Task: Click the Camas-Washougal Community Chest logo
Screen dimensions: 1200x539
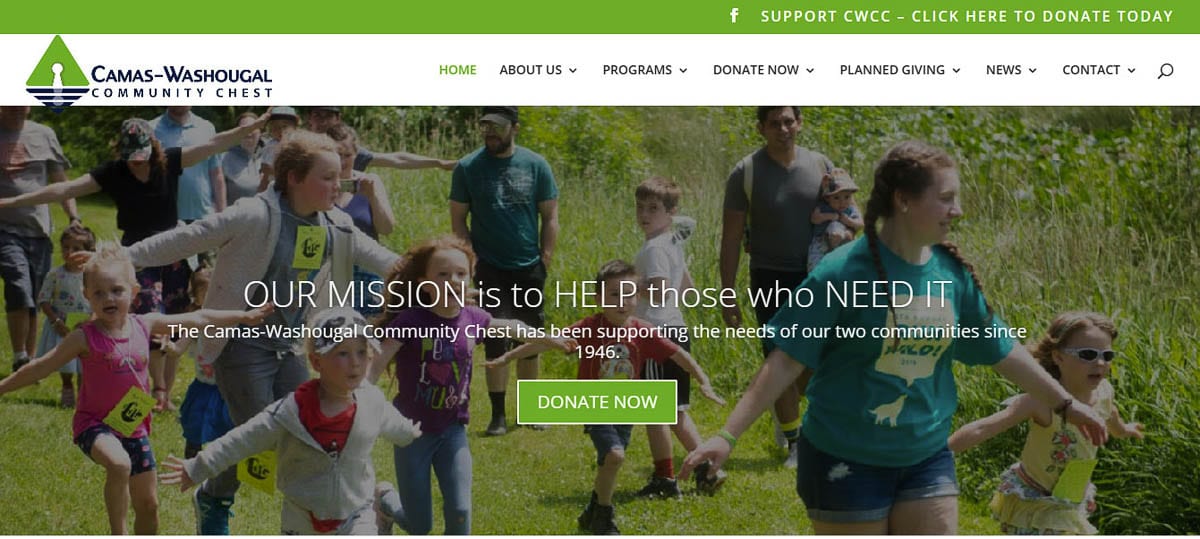Action: [x=149, y=71]
